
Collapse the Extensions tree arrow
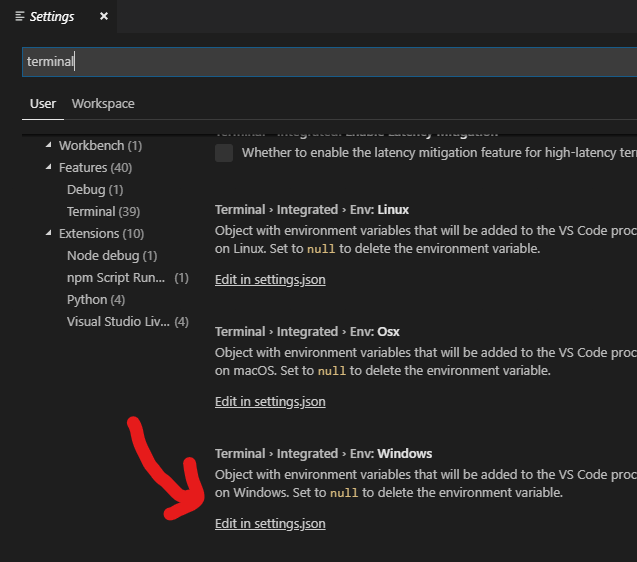pyautogui.click(x=48, y=234)
